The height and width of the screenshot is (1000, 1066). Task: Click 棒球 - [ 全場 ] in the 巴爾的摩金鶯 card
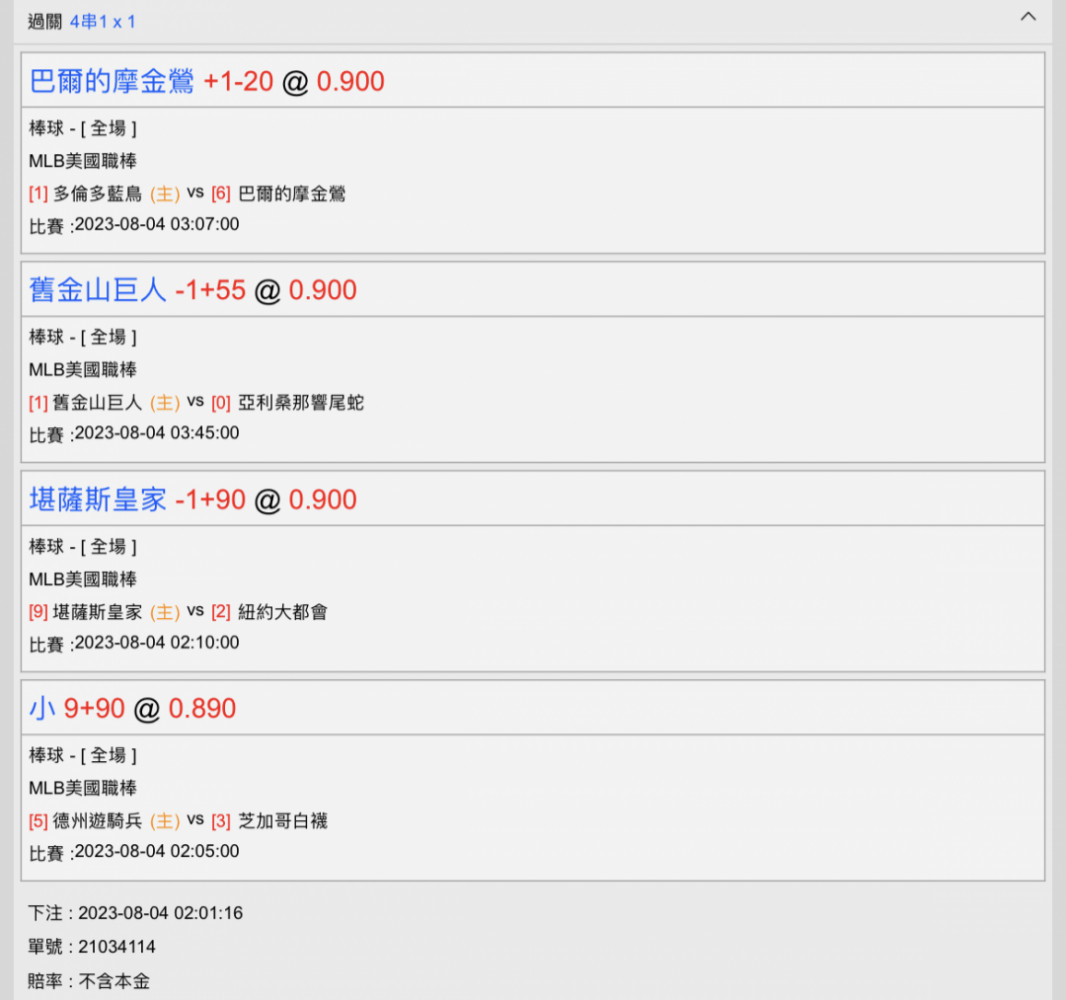pos(83,128)
